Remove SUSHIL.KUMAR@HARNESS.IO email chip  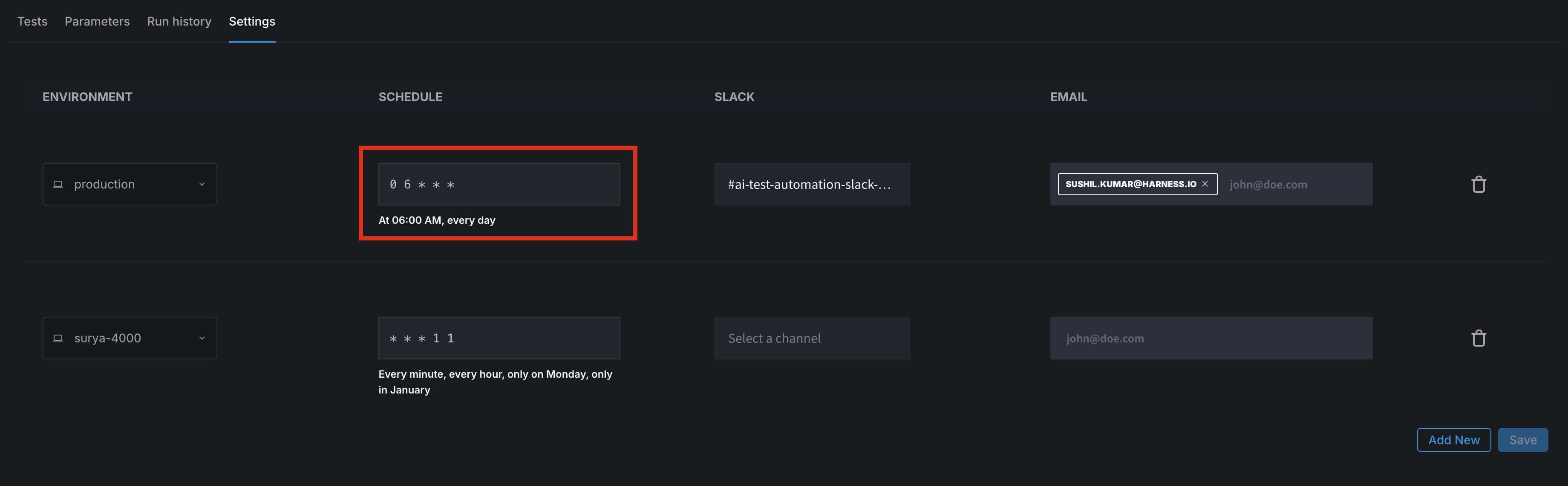[1205, 184]
